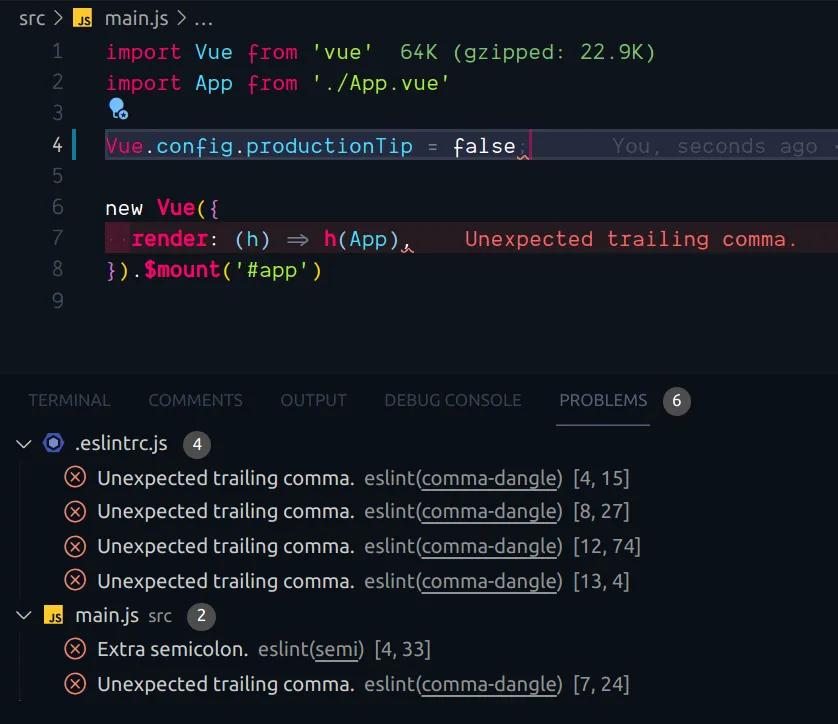The width and height of the screenshot is (838, 724).
Task: Click the '64K (gzipped: 22.9K)' import cost text
Action: [527, 52]
